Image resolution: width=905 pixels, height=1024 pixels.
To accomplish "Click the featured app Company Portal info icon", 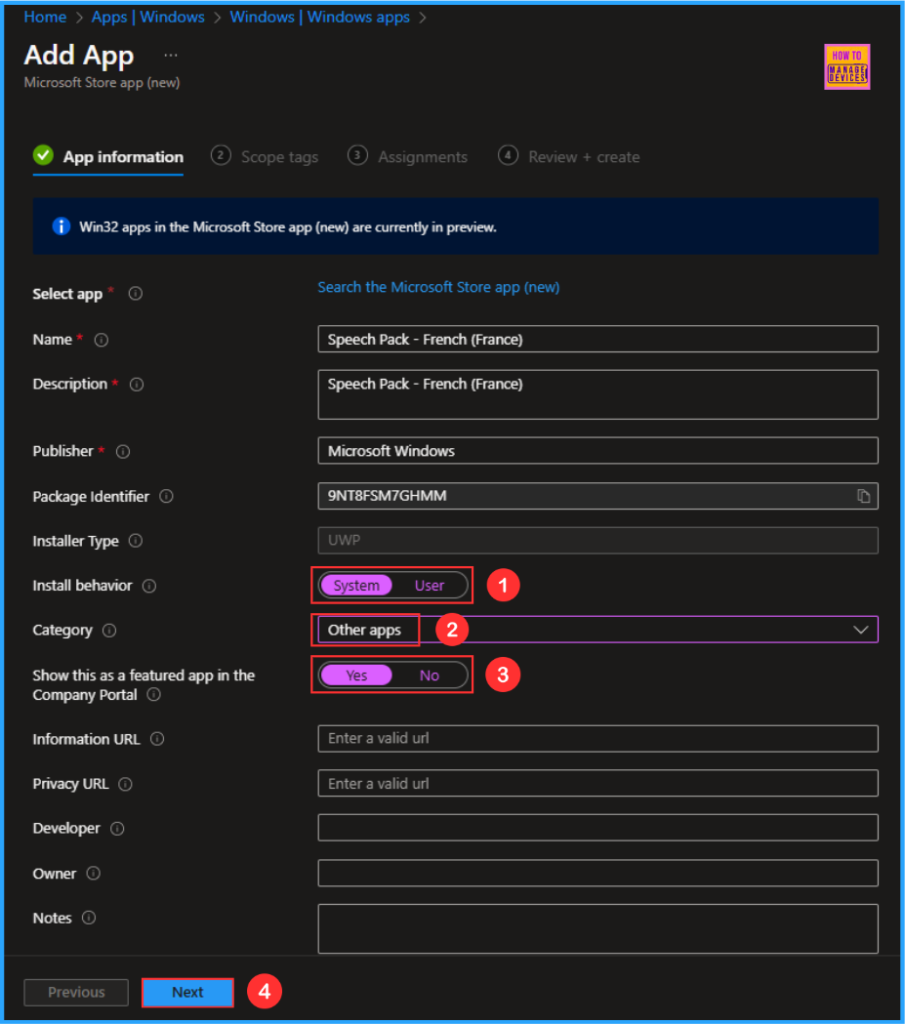I will pyautogui.click(x=153, y=694).
